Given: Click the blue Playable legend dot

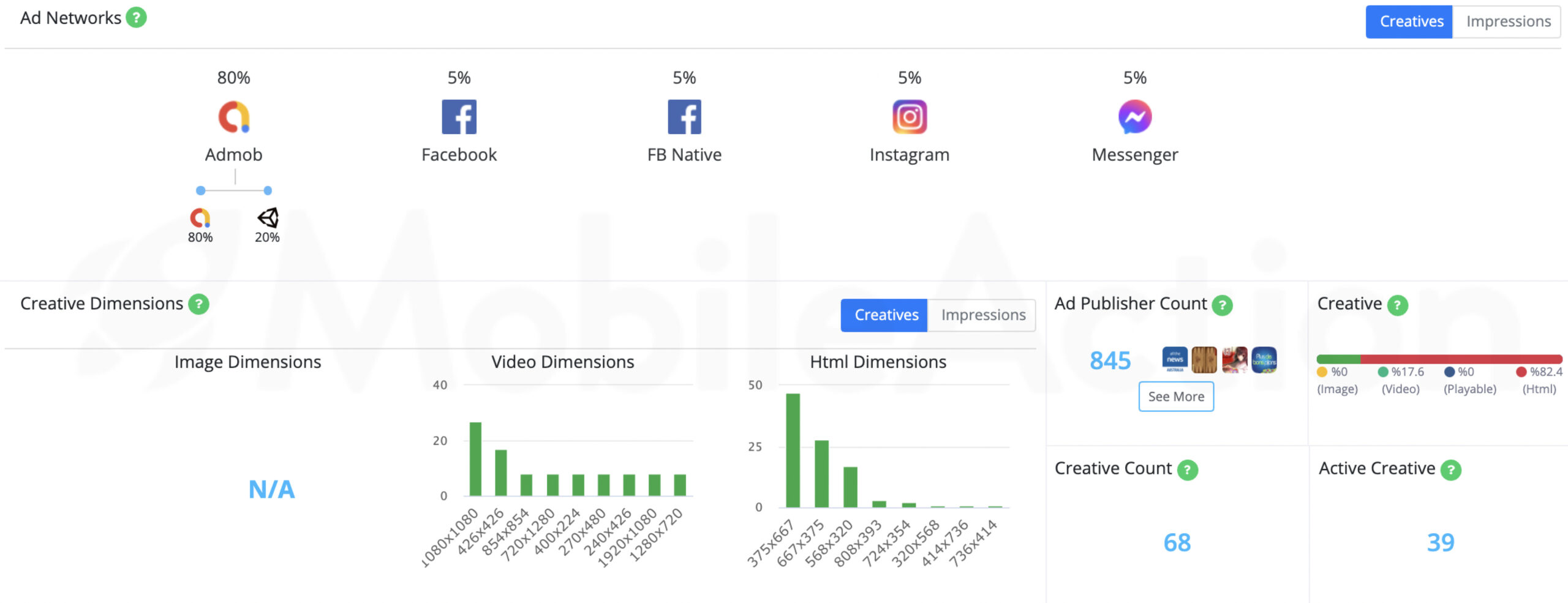Looking at the screenshot, I should [x=1449, y=372].
